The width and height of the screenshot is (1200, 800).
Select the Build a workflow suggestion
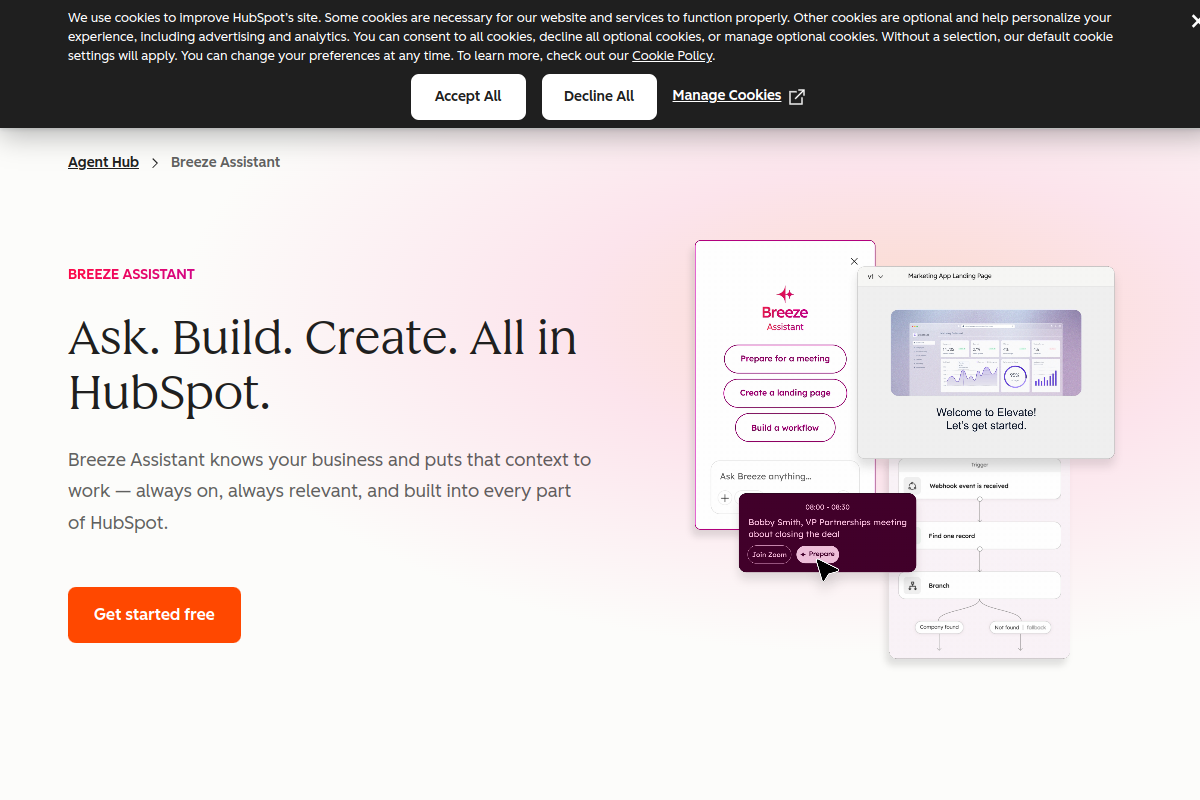coord(785,428)
